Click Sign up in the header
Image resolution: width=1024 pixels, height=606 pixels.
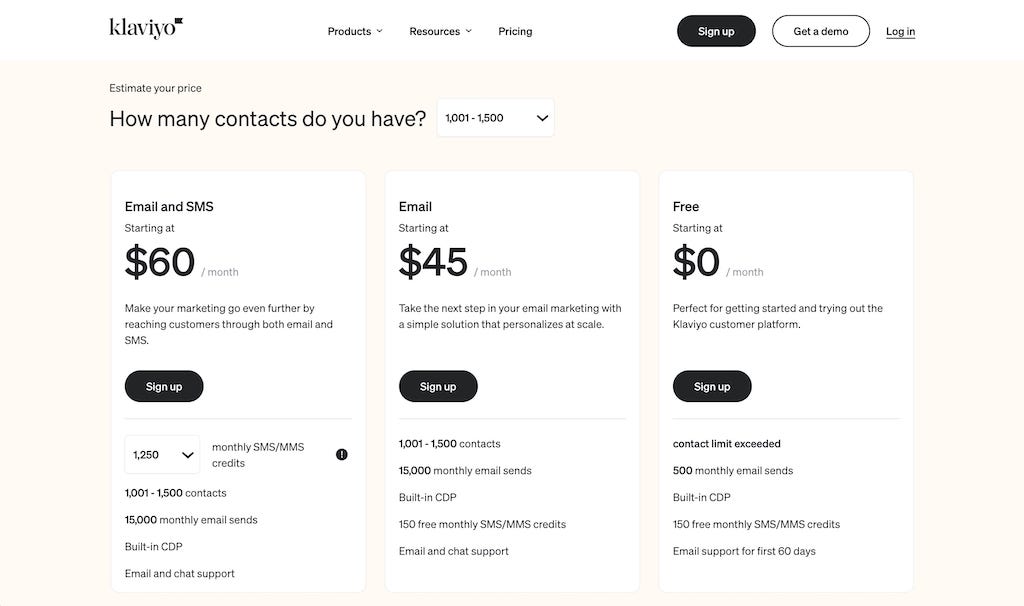click(716, 31)
